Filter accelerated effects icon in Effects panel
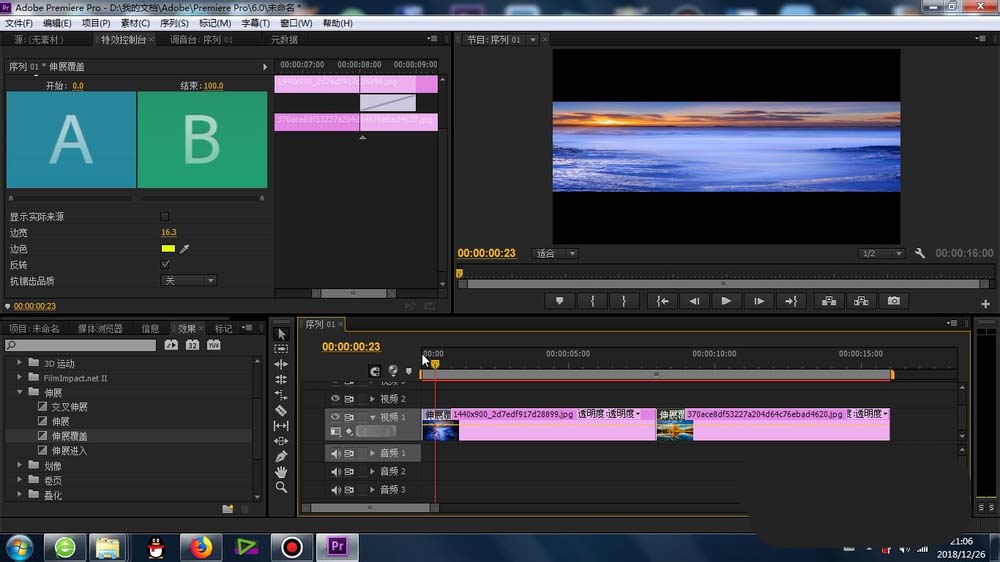1000x562 pixels. click(171, 345)
